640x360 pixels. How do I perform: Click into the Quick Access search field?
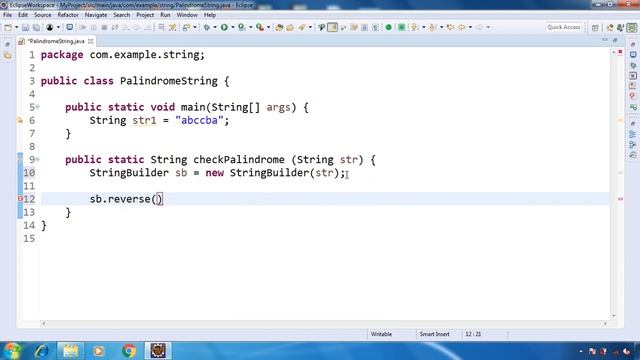click(x=564, y=27)
